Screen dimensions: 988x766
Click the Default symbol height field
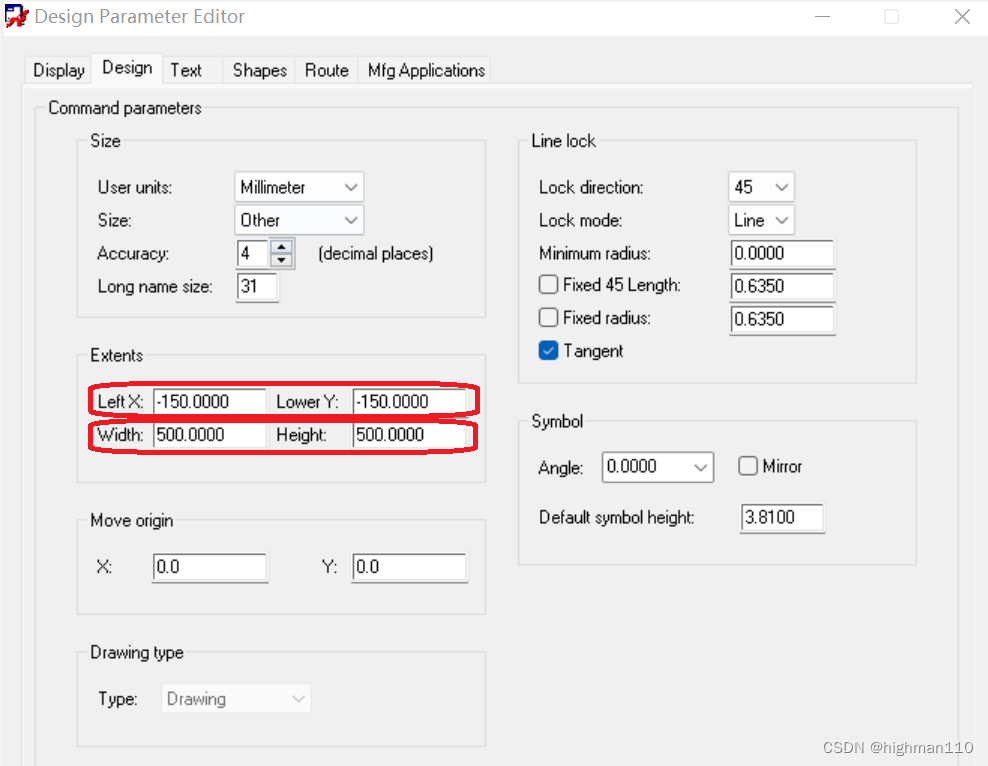point(782,518)
